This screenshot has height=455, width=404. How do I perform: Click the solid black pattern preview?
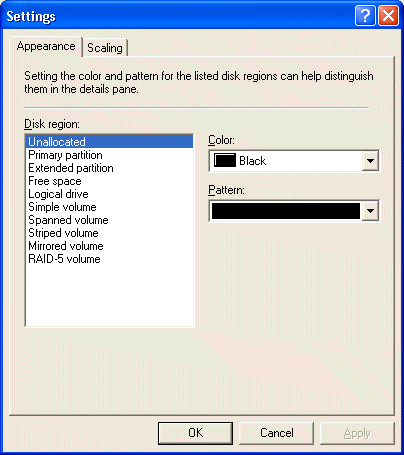coord(286,211)
